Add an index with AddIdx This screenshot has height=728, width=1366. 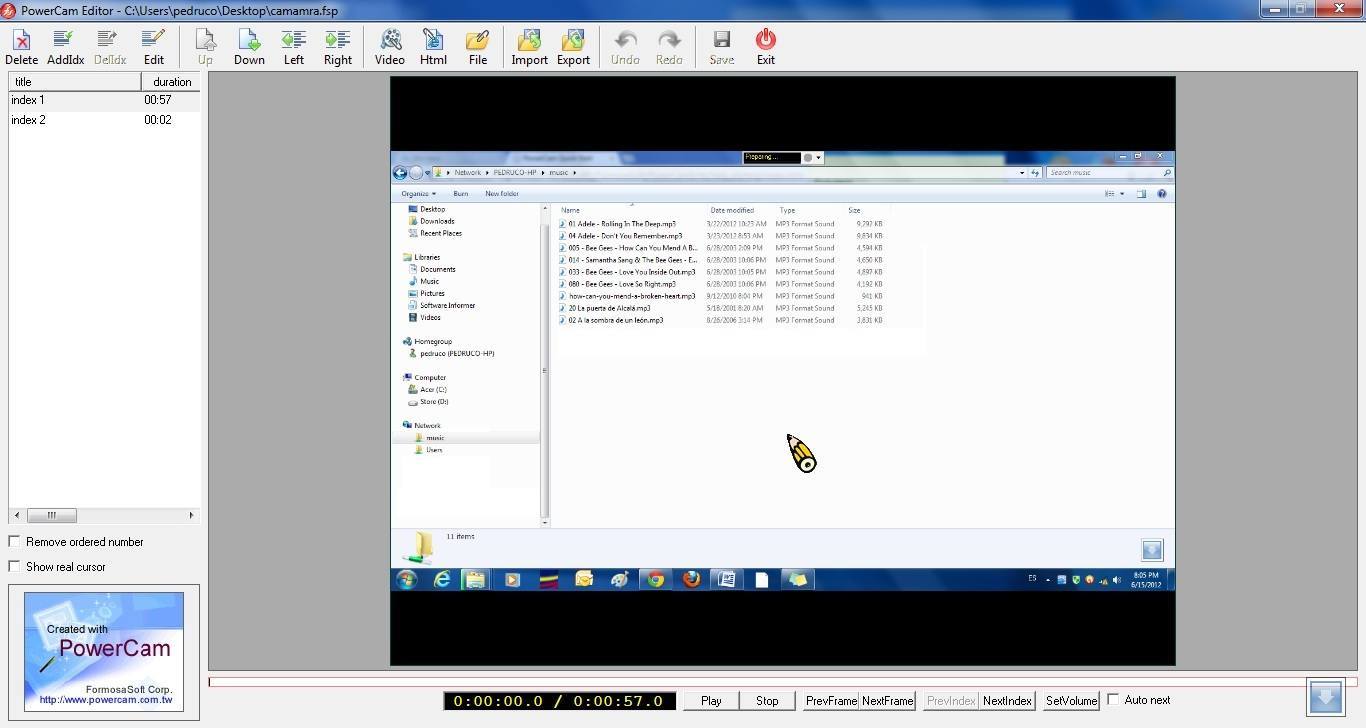[x=65, y=47]
